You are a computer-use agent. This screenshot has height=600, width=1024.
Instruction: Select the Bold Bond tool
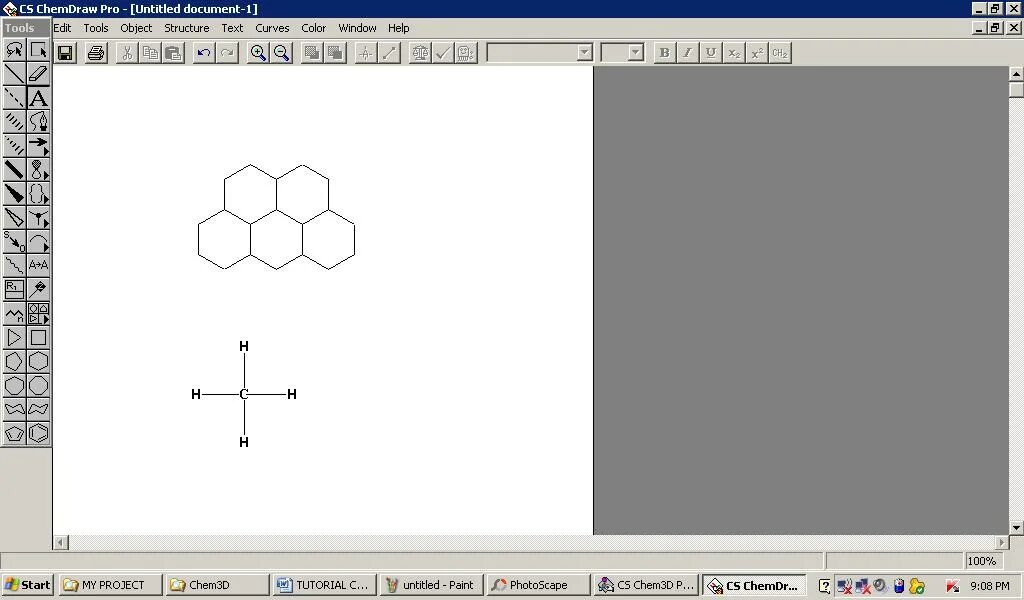pos(14,170)
